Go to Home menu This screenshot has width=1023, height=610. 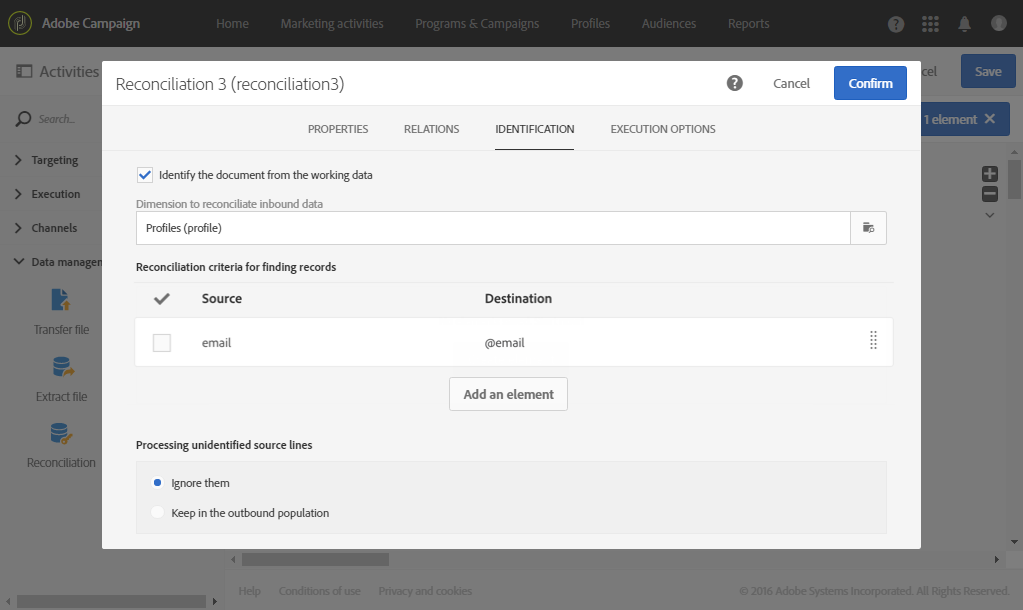click(232, 23)
